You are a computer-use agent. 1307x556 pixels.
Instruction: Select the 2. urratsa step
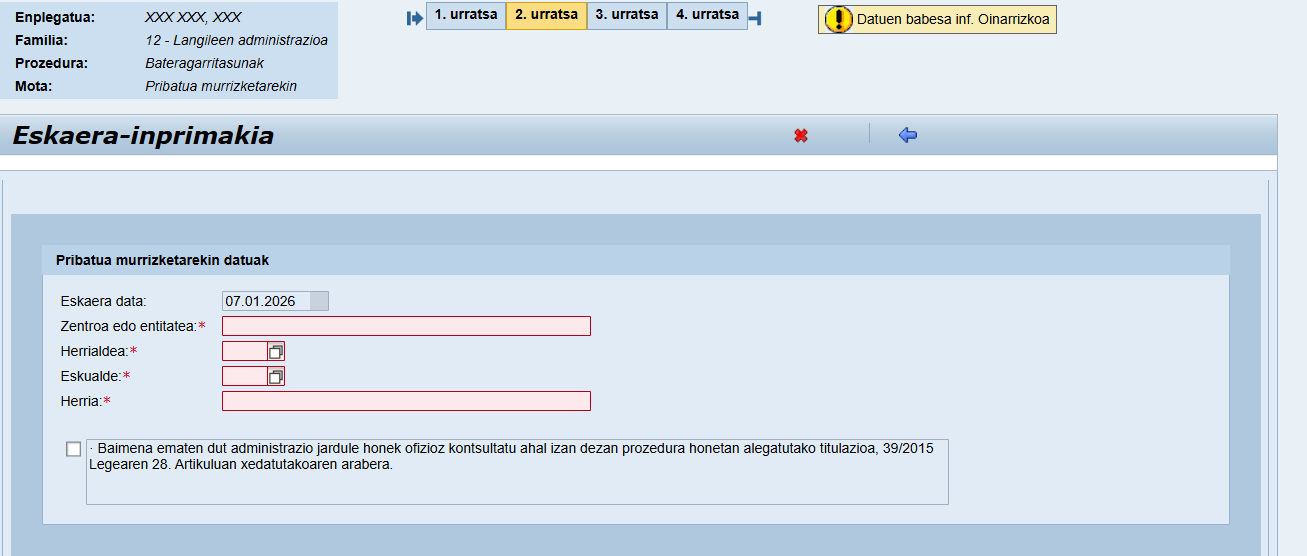(546, 16)
